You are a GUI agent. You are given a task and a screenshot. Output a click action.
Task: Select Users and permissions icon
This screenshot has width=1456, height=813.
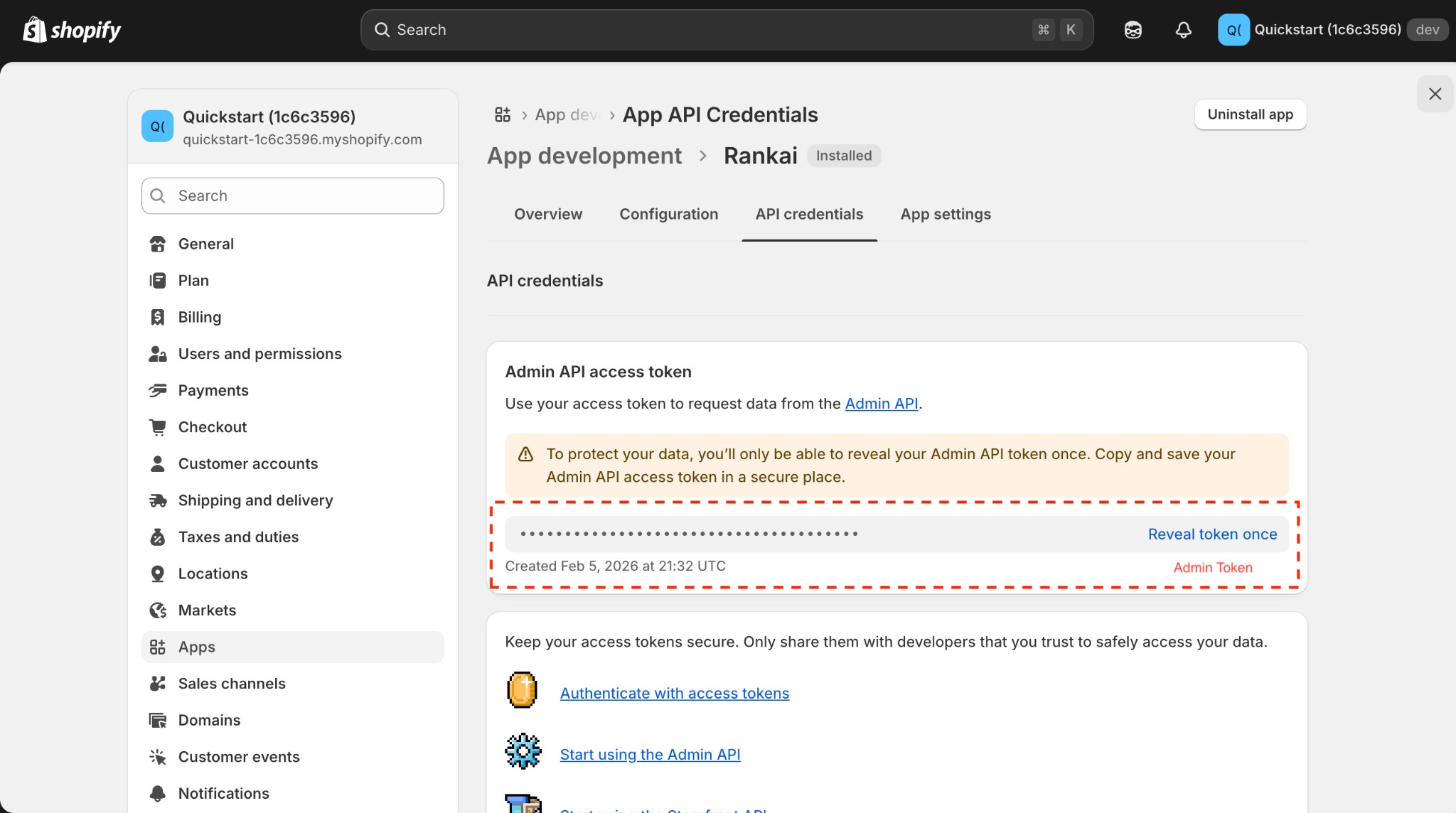[158, 353]
